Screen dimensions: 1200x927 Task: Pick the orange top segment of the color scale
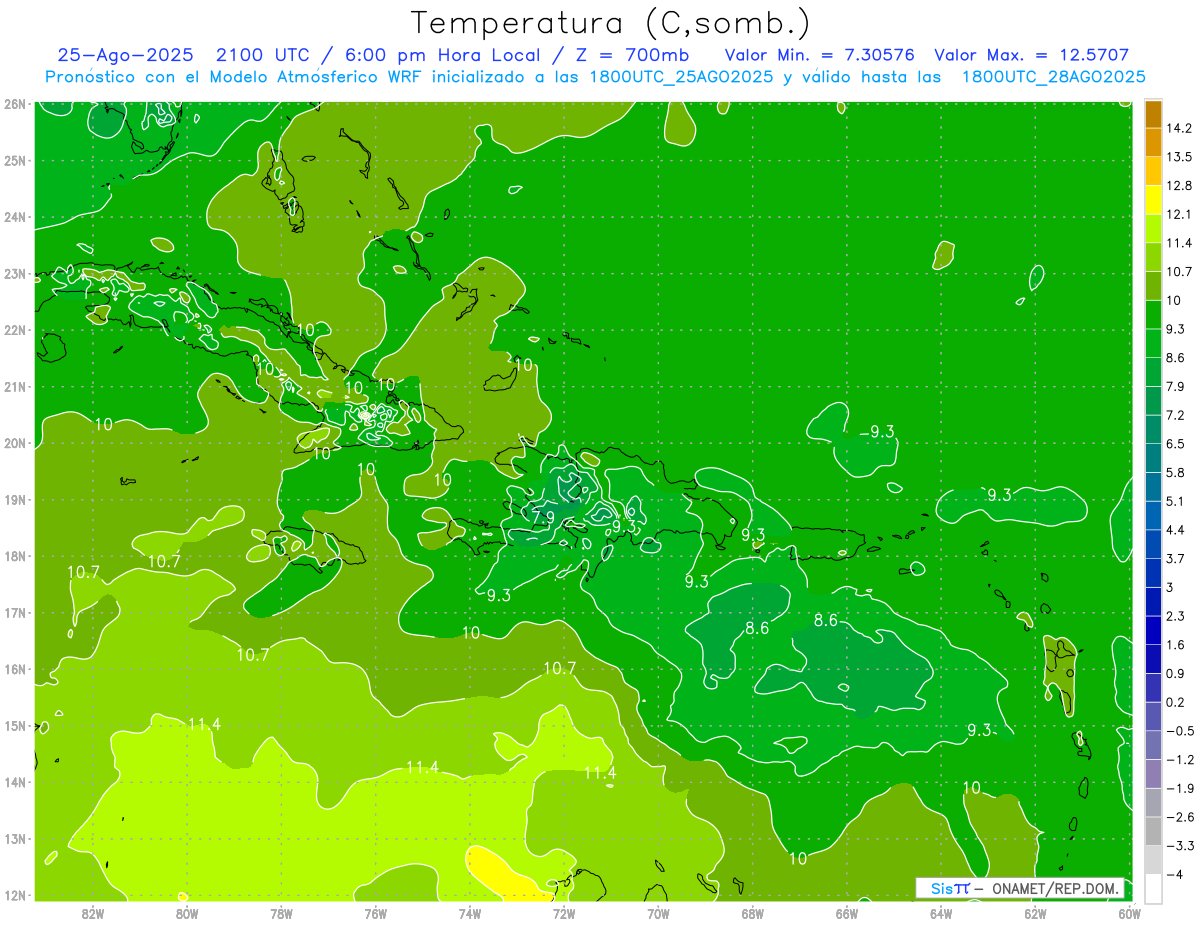(1153, 114)
